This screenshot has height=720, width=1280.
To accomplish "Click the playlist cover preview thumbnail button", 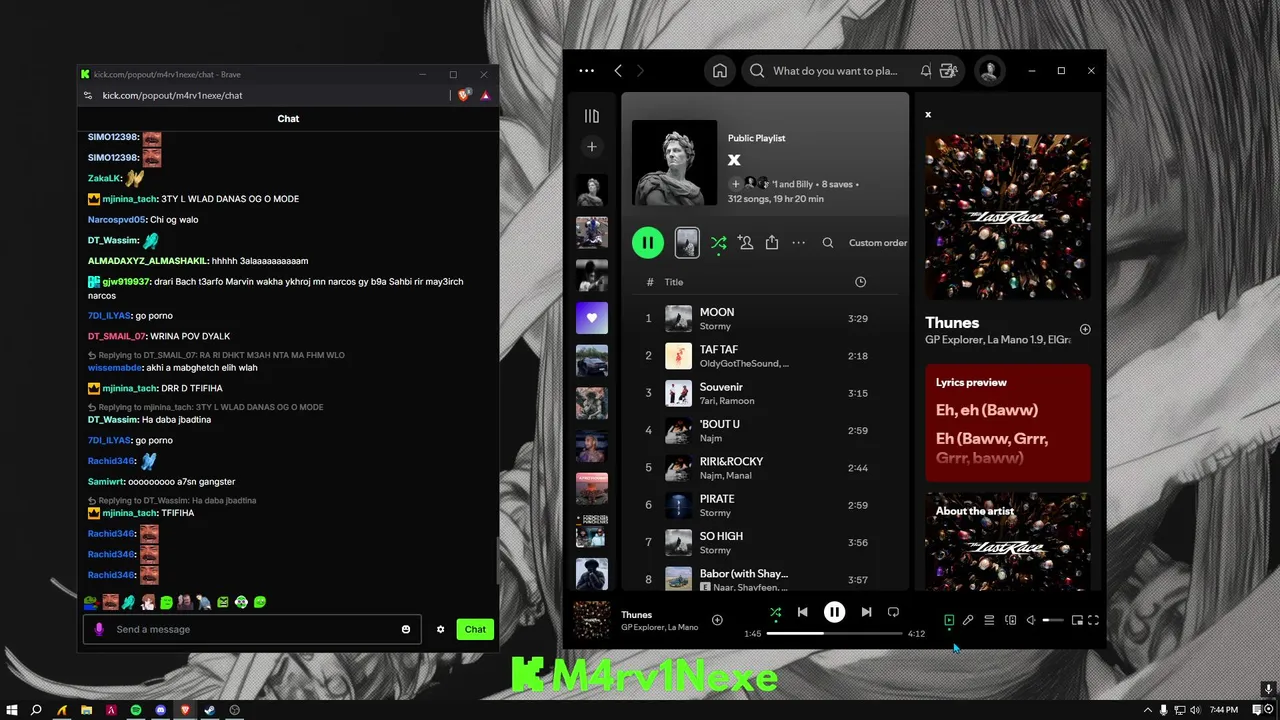I will (x=687, y=242).
